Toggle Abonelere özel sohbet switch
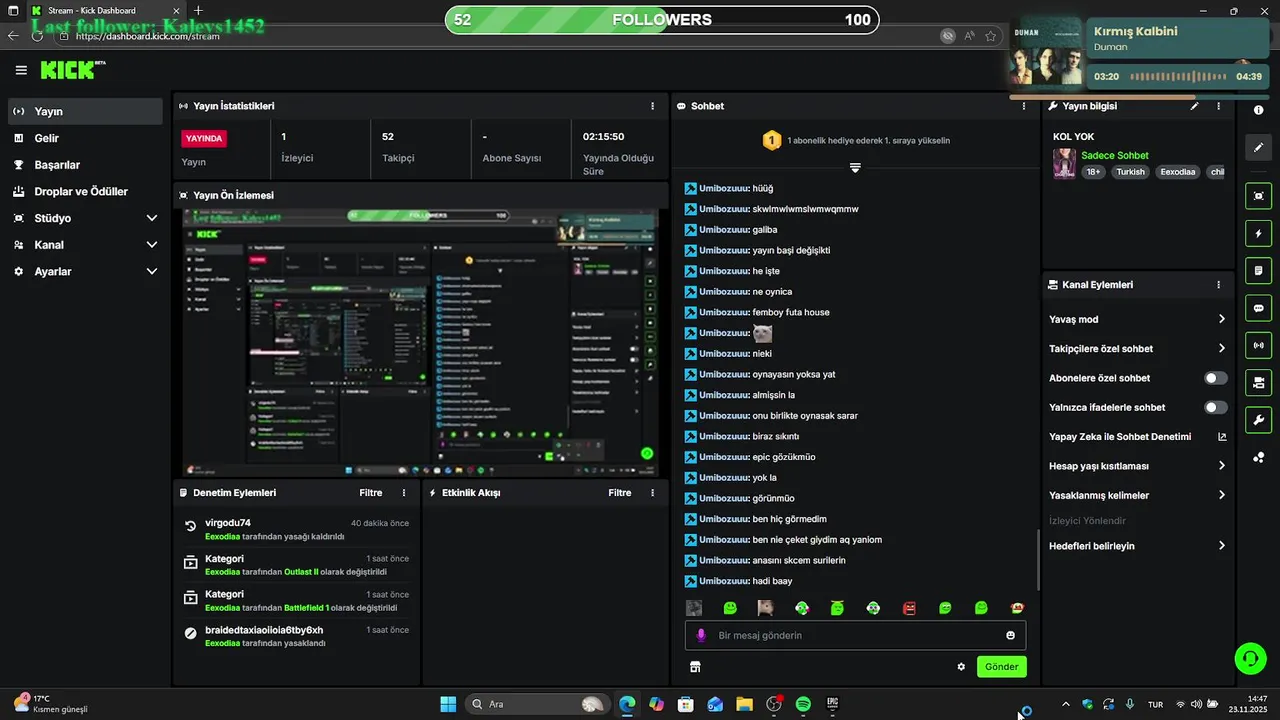This screenshot has width=1280, height=720. click(1216, 378)
